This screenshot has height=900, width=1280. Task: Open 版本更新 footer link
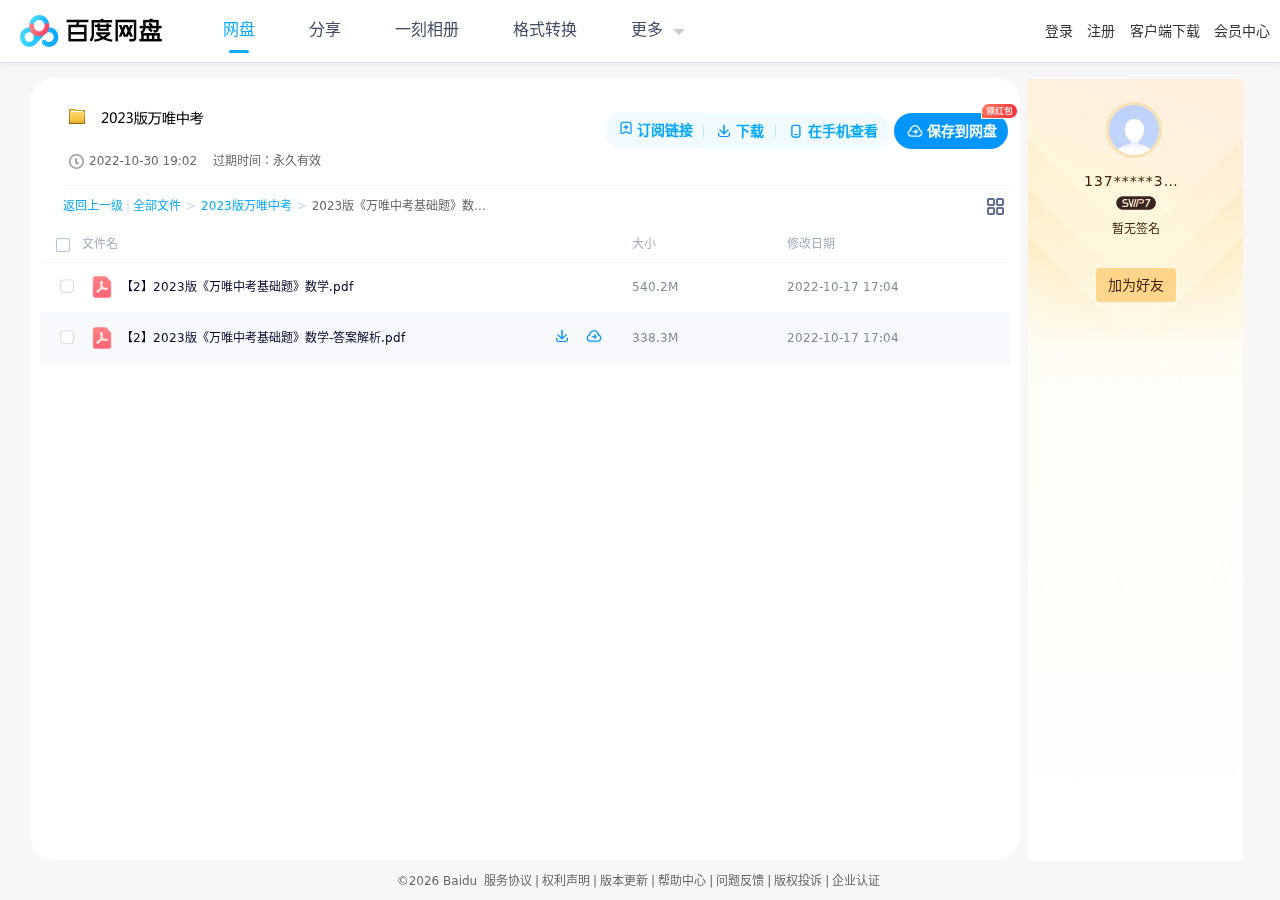(x=624, y=881)
